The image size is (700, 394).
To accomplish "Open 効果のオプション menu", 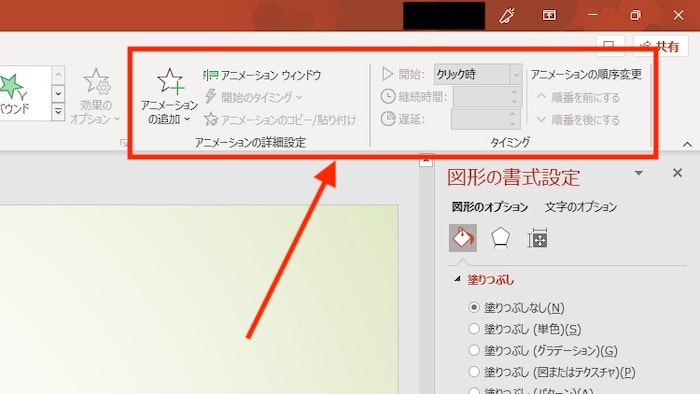I will (x=95, y=96).
